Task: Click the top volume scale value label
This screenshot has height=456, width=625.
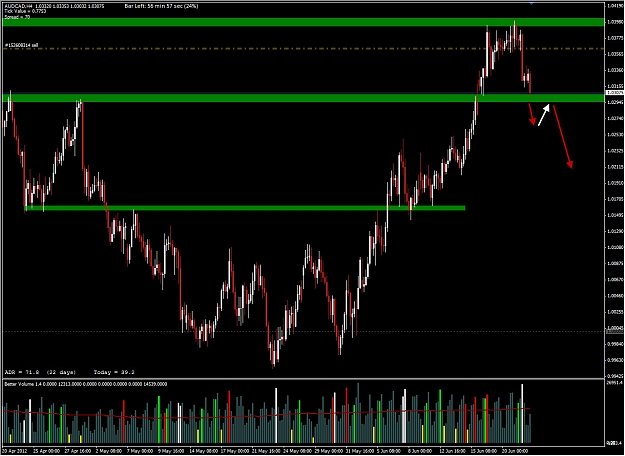Action: tap(615, 383)
